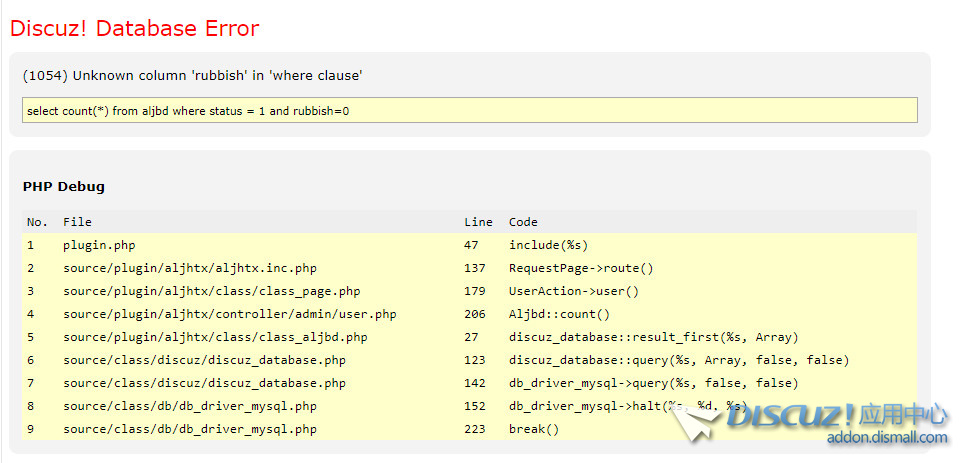
Task: Click the Unknown column 'rubbish' error message
Action: (192, 76)
